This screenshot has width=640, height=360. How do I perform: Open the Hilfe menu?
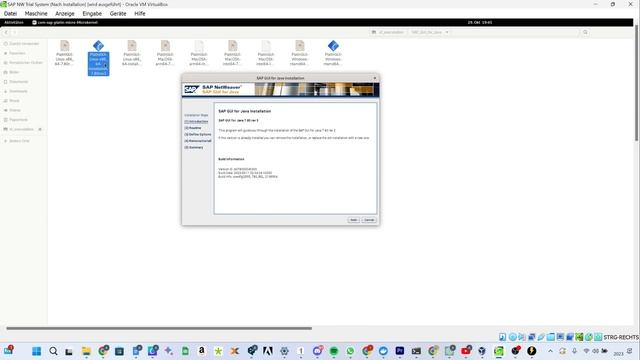140,13
